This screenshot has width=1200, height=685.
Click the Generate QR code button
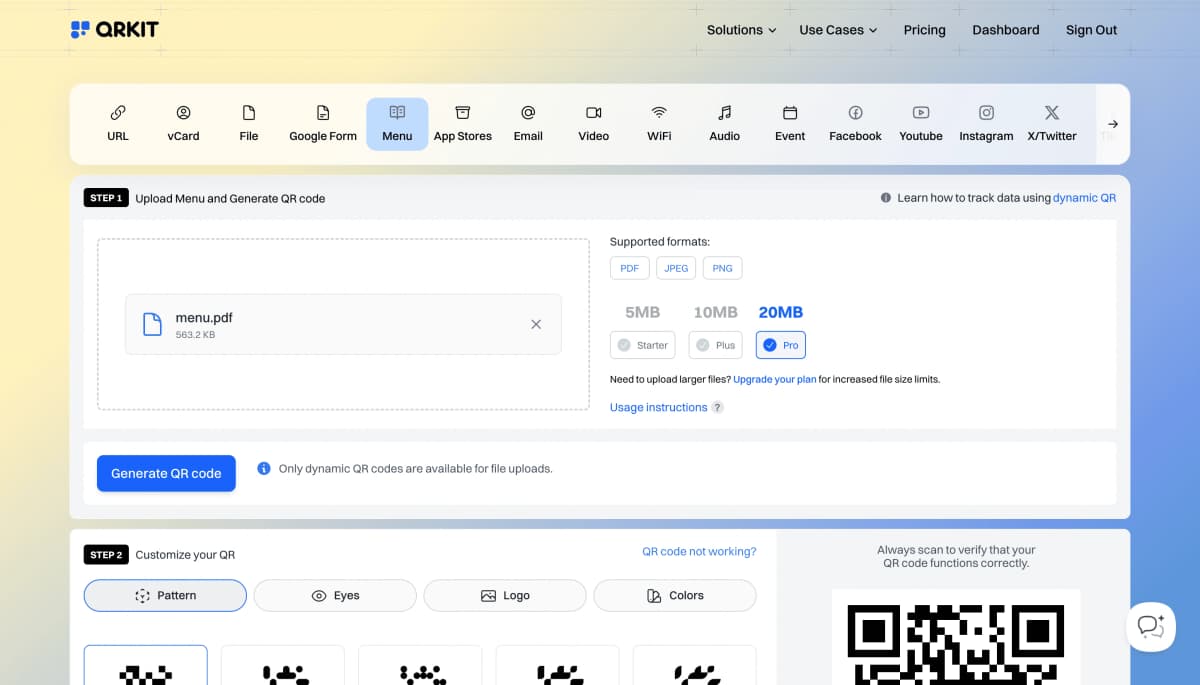[166, 473]
